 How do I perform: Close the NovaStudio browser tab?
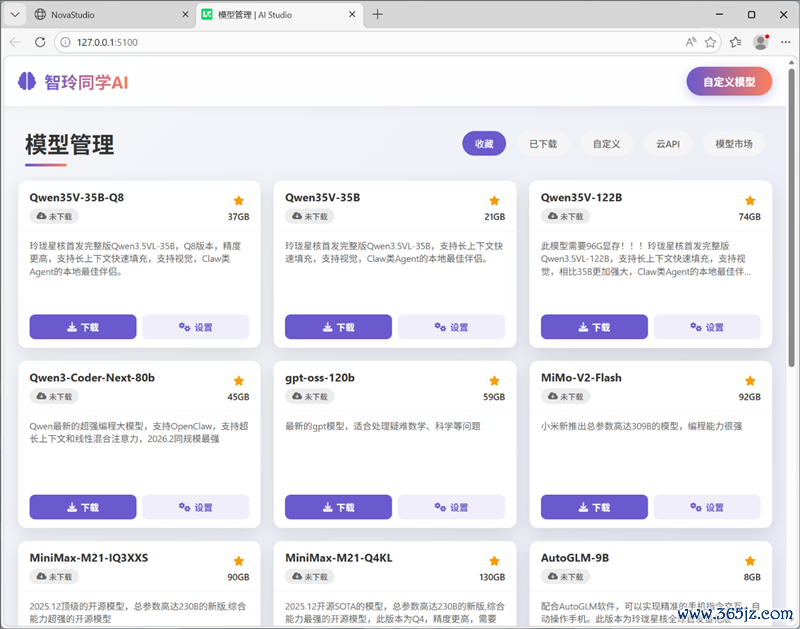pos(185,15)
